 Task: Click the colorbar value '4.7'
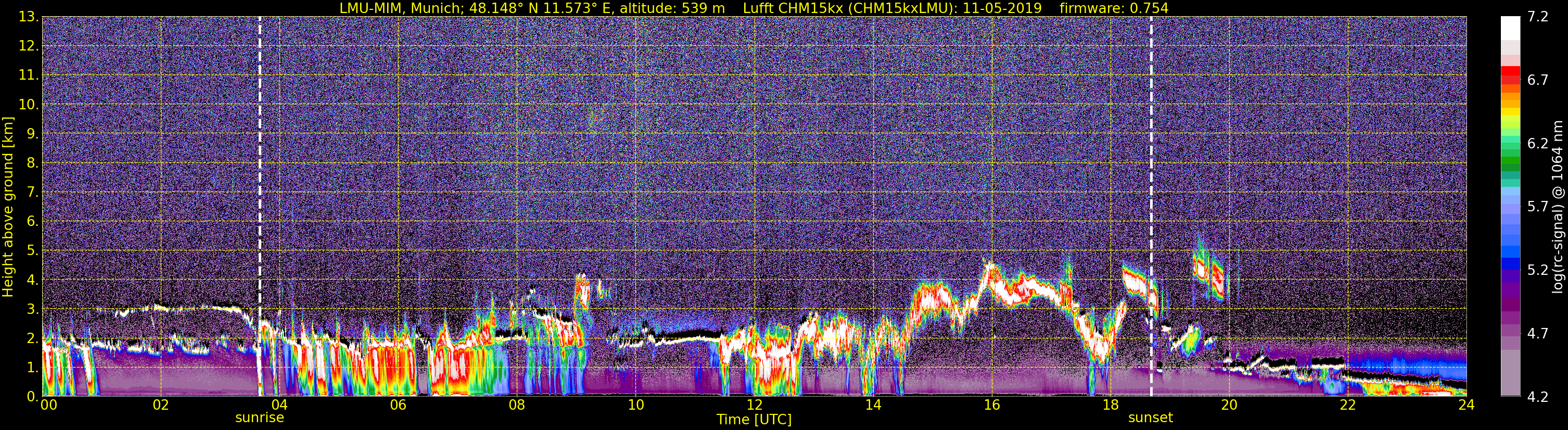[x=1538, y=334]
